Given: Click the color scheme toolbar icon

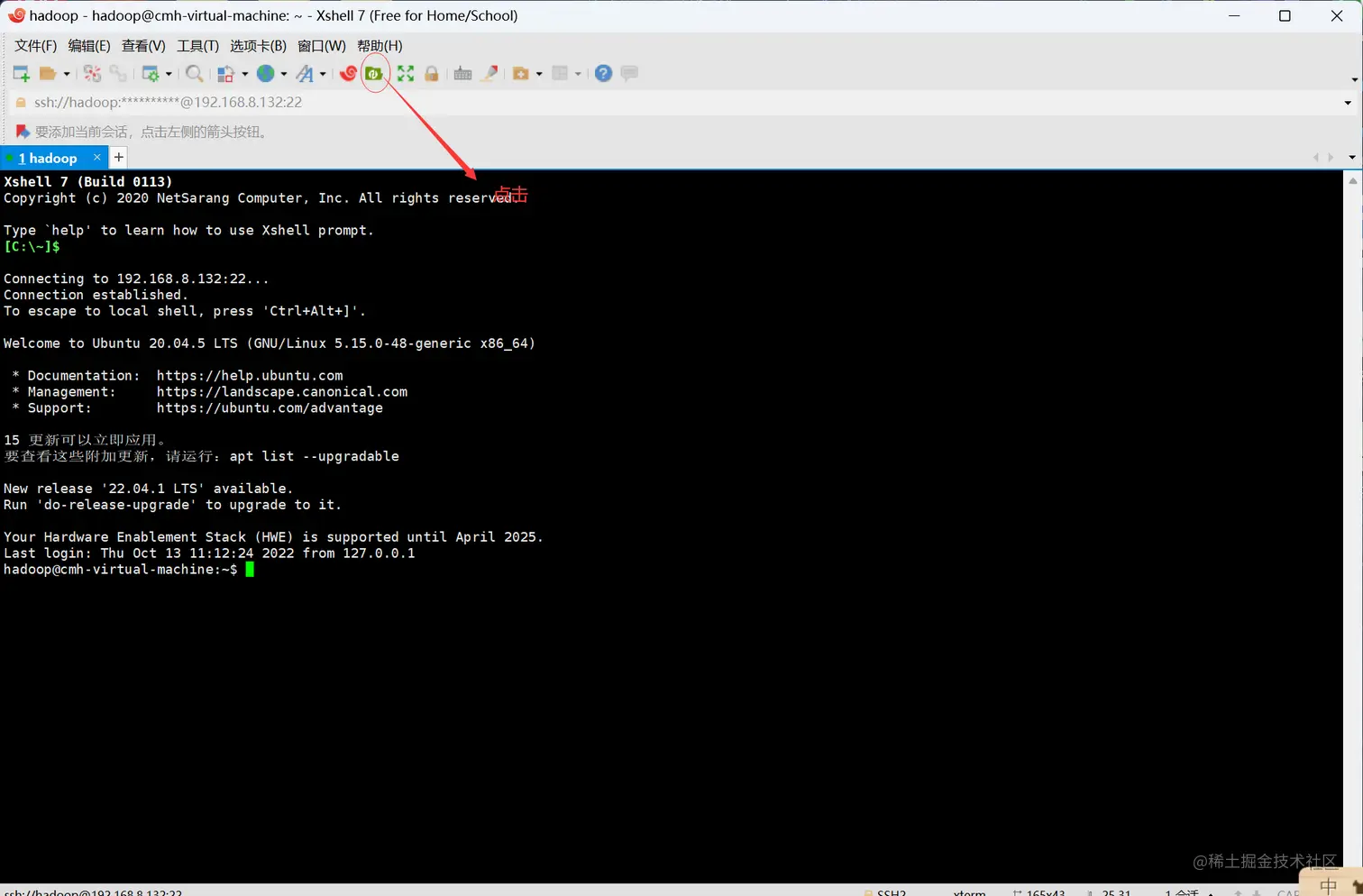Looking at the screenshot, I should 225,74.
